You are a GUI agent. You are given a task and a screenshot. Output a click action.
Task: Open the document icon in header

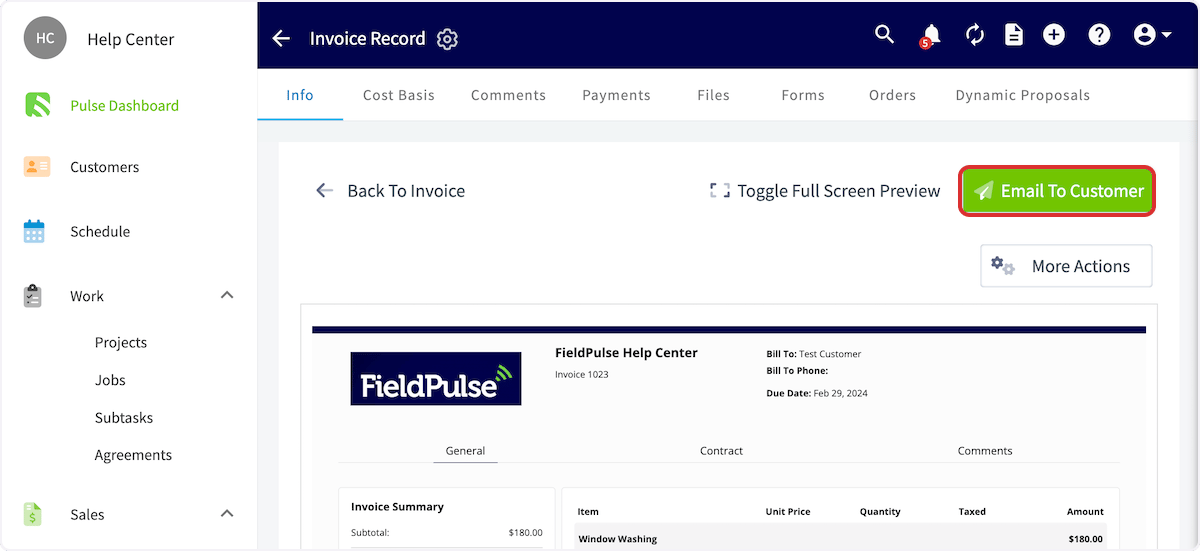pyautogui.click(x=1014, y=35)
